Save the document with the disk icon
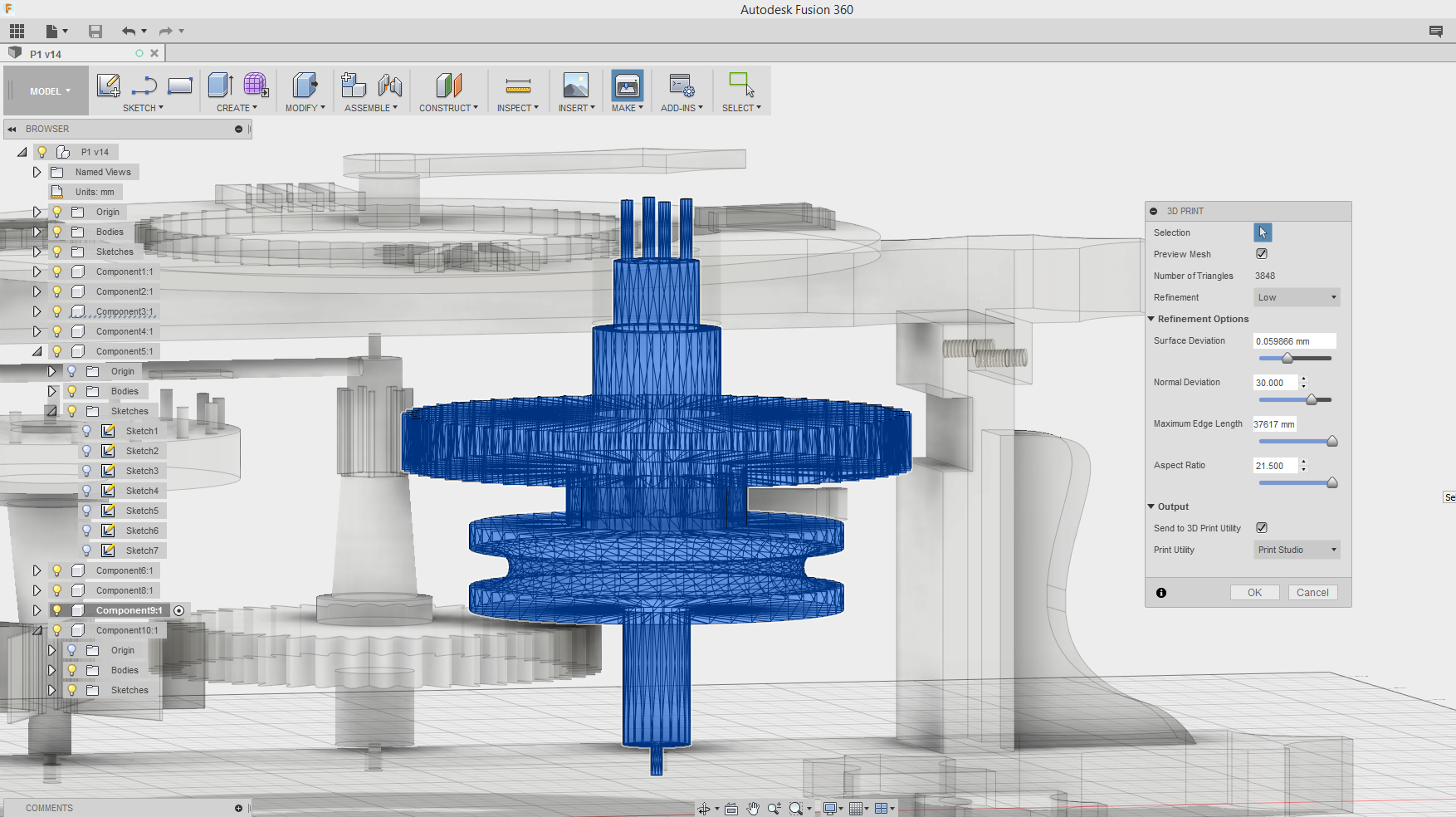The image size is (1456, 817). [95, 32]
